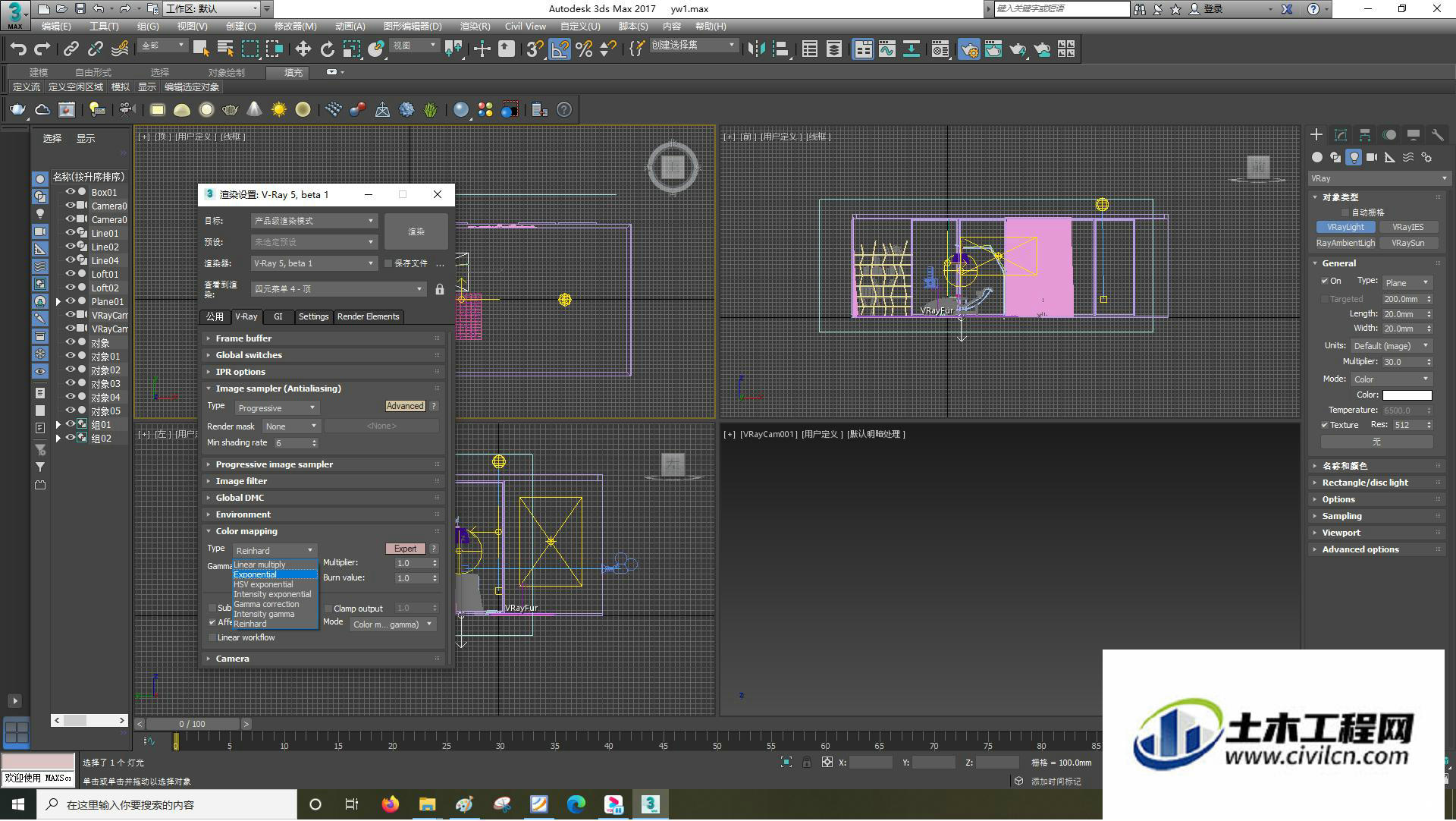Image resolution: width=1456 pixels, height=821 pixels.
Task: Open the Hierarchy panel icon
Action: (1365, 135)
